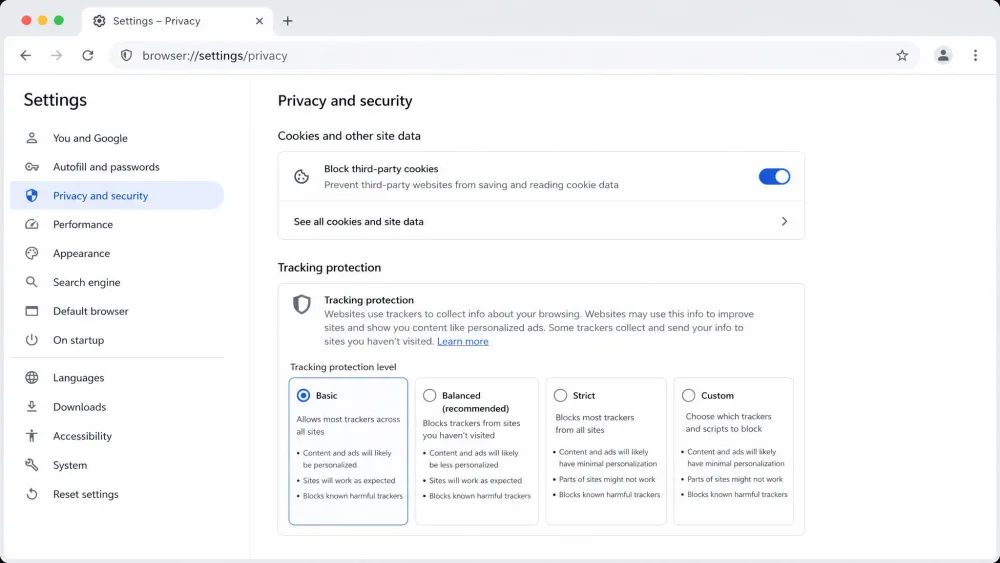The width and height of the screenshot is (1000, 563).
Task: Click the You and Google person icon
Action: [x=31, y=138]
